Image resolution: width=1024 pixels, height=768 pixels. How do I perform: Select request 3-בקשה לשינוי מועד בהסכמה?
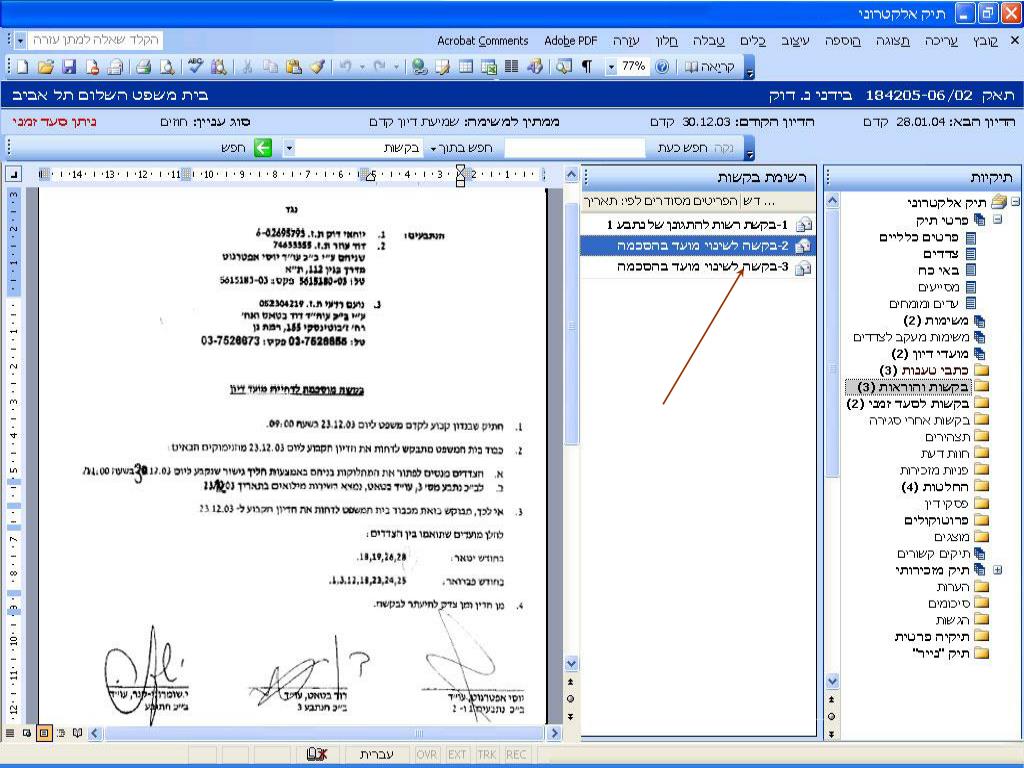(x=697, y=266)
